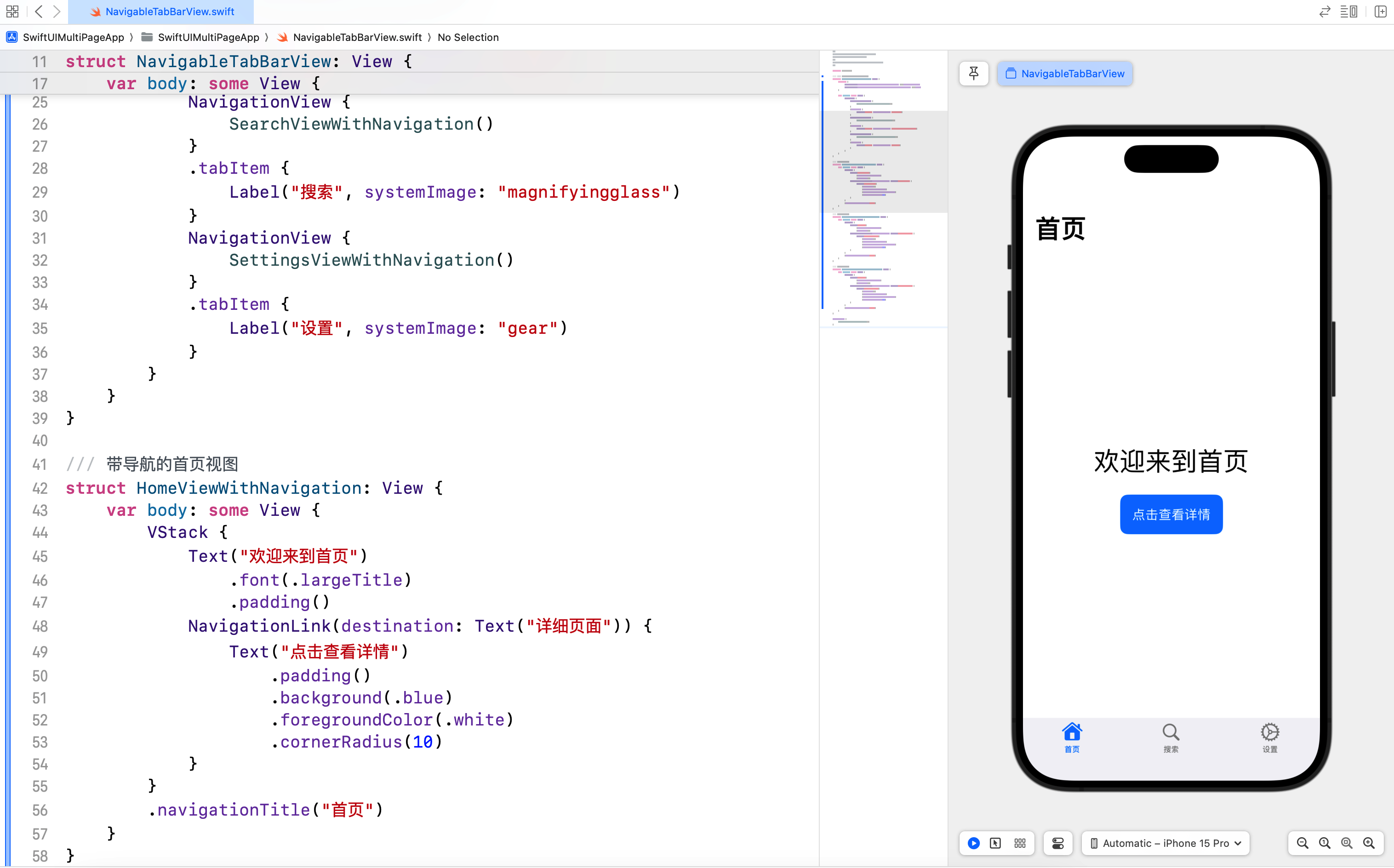Click the "magnifyingglass" string literal

pos(583,192)
